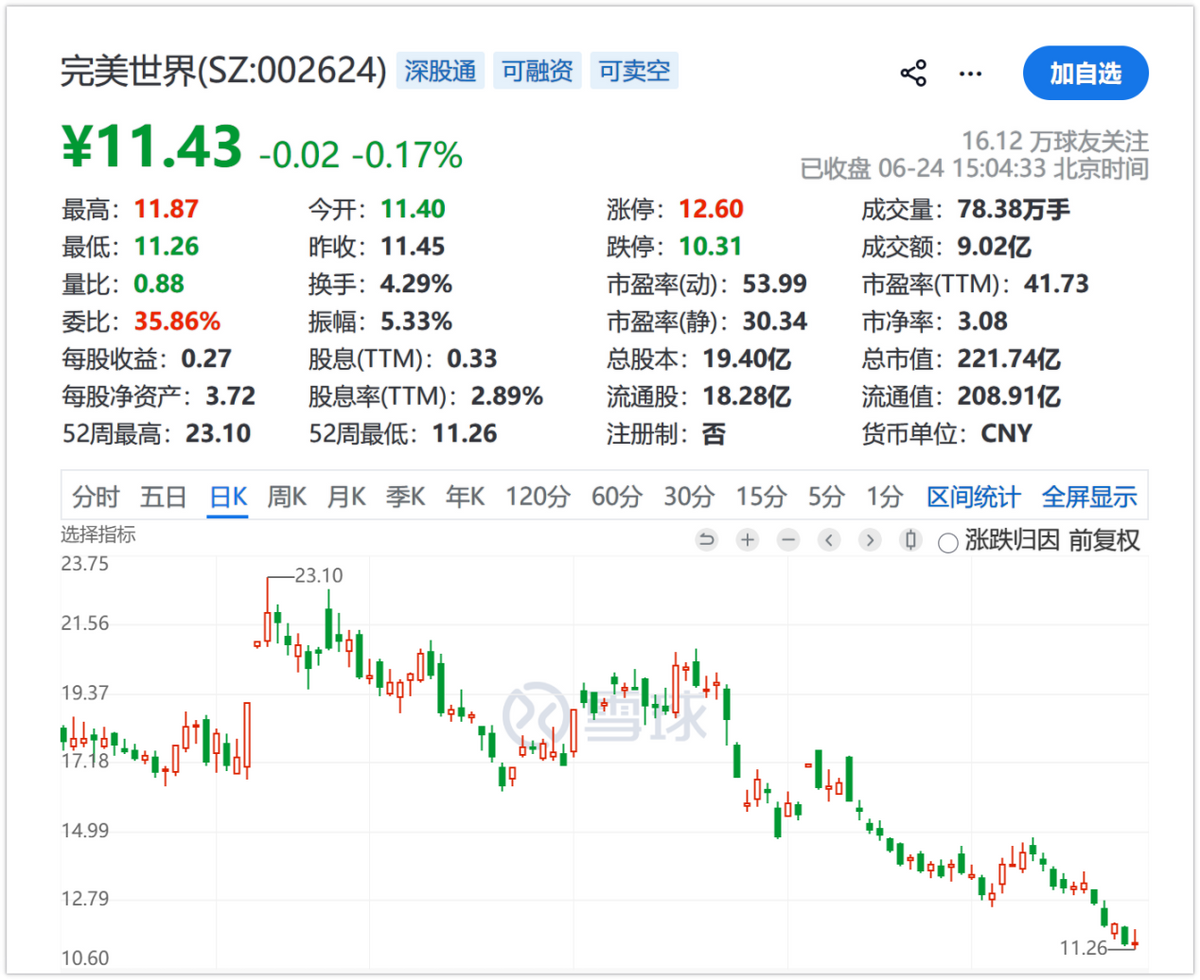
Task: Click the 流通值 value 208.91亿
Action: [1009, 396]
